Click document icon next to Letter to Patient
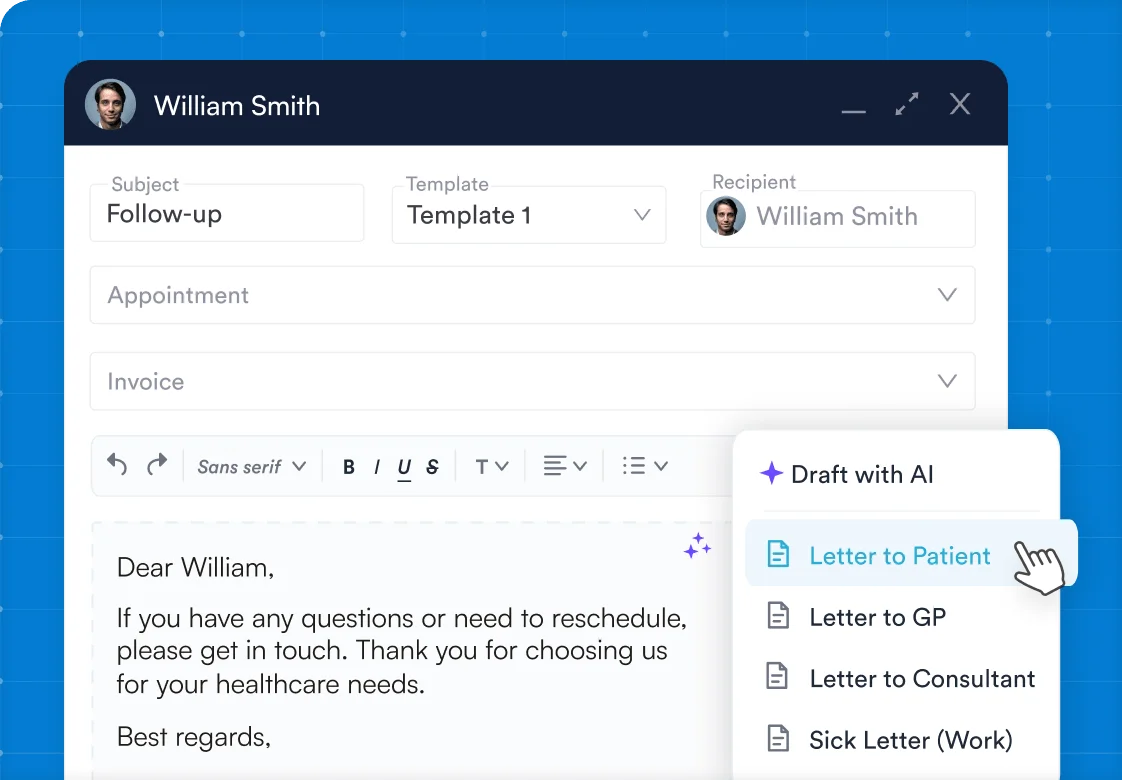The width and height of the screenshot is (1122, 780). tap(779, 554)
